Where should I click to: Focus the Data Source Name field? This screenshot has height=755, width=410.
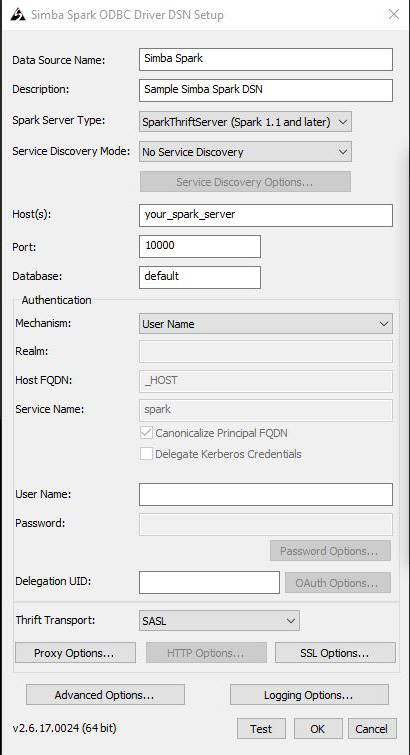(266, 59)
